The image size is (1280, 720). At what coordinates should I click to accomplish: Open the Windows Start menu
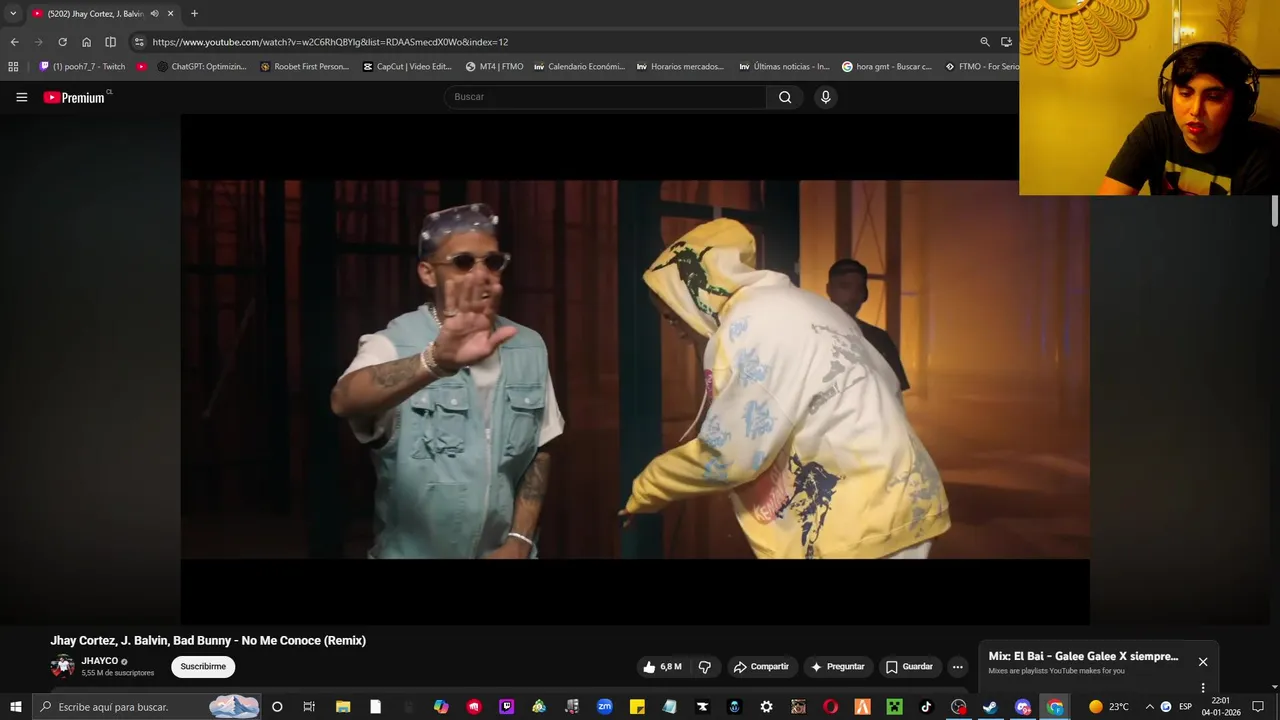15,707
